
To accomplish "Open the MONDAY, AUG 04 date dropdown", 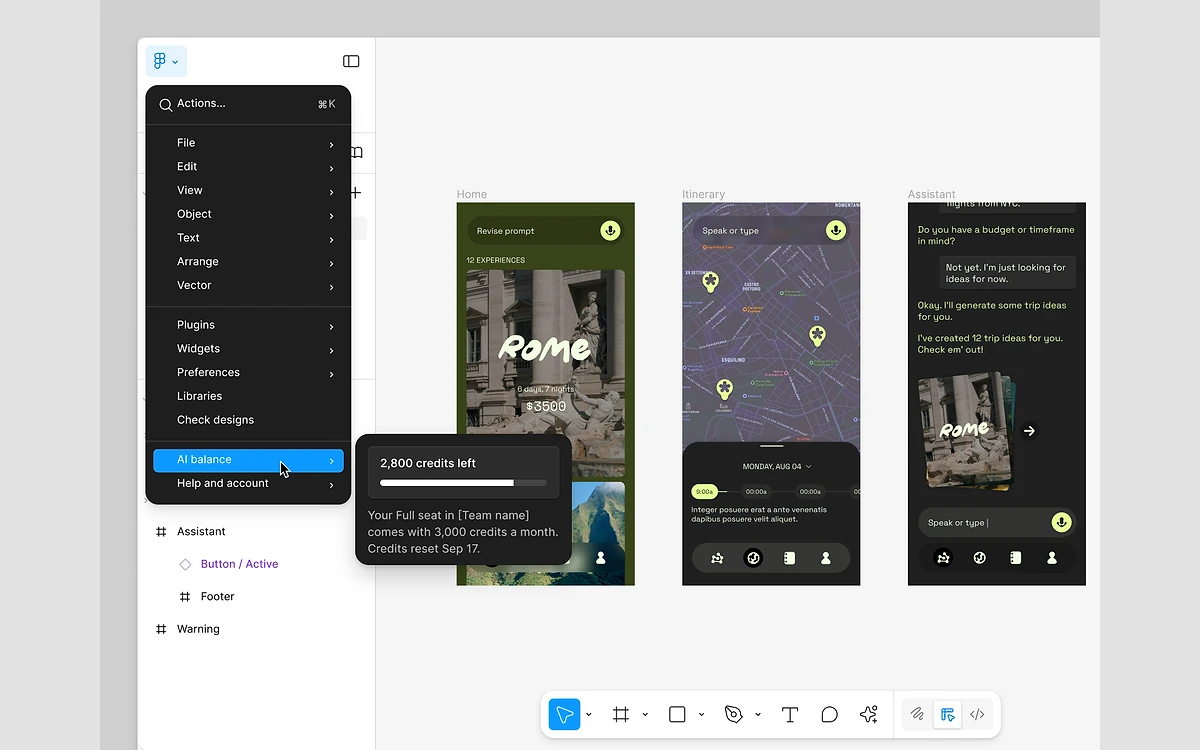I will point(777,466).
